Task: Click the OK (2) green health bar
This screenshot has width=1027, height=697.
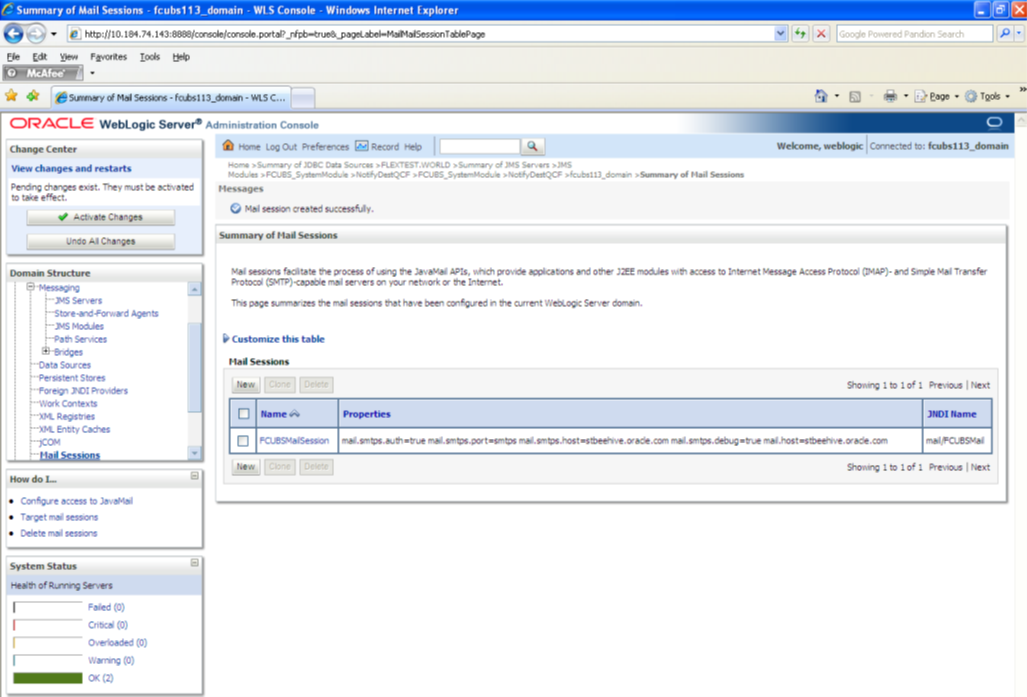Action: [48, 678]
